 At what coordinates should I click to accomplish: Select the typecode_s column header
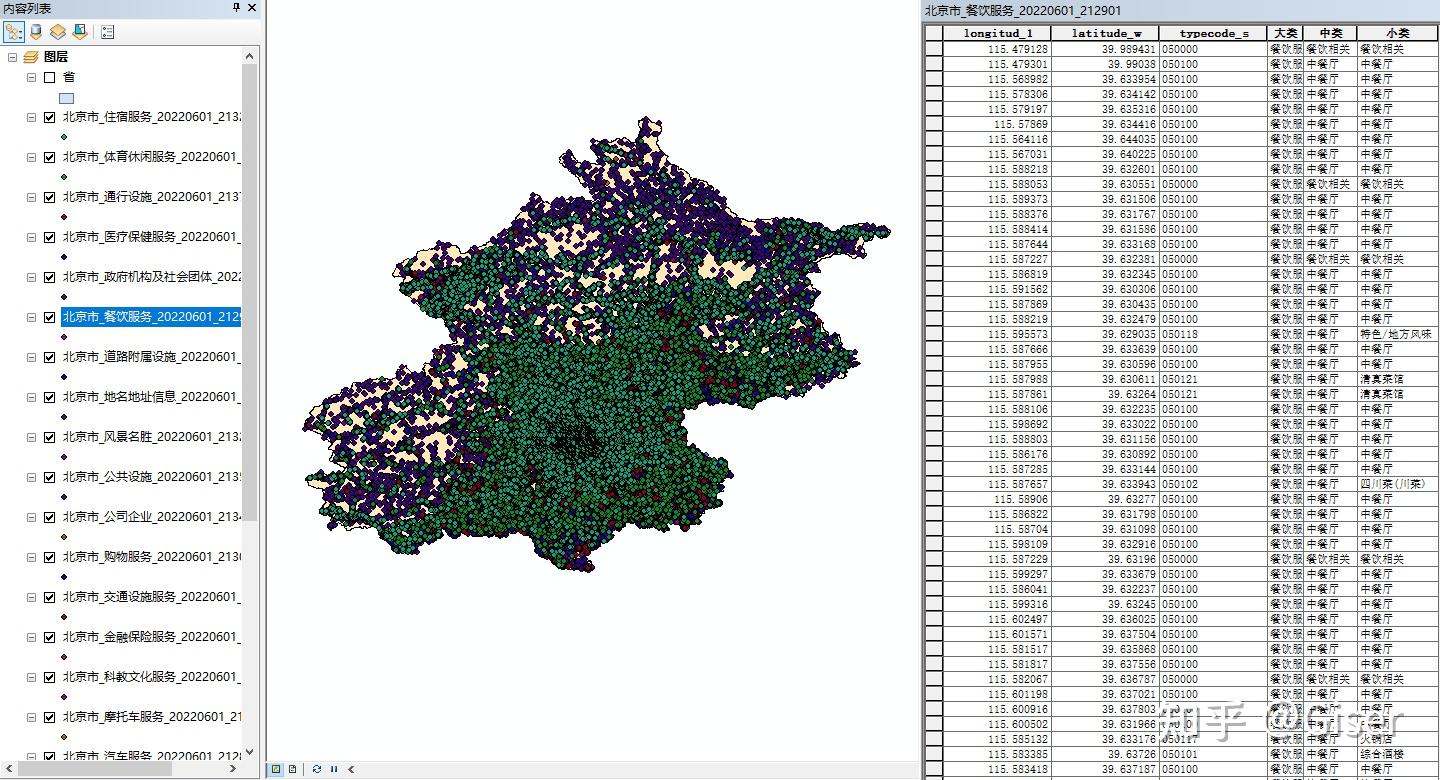tap(1213, 33)
